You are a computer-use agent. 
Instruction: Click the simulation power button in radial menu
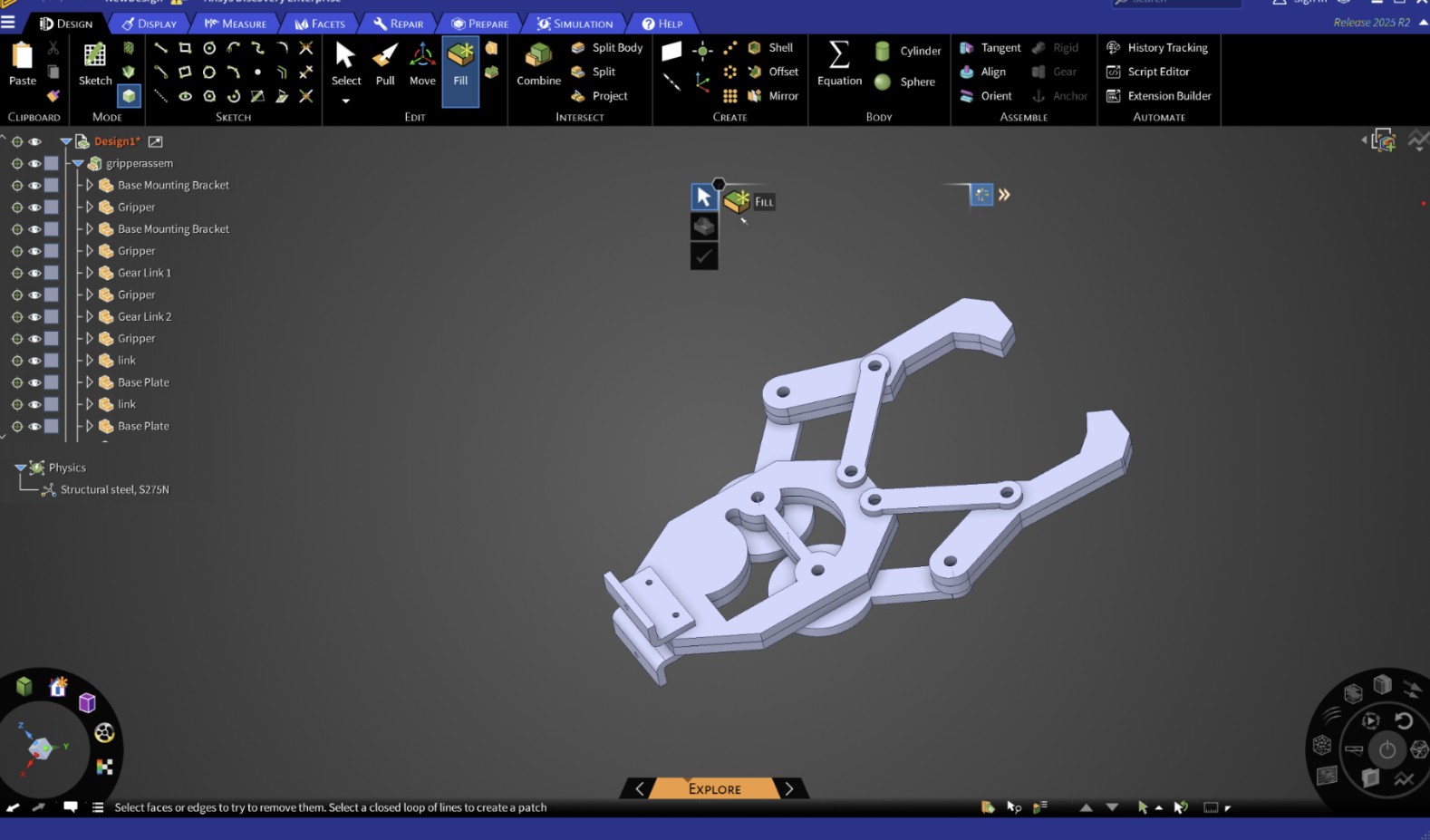[1387, 749]
